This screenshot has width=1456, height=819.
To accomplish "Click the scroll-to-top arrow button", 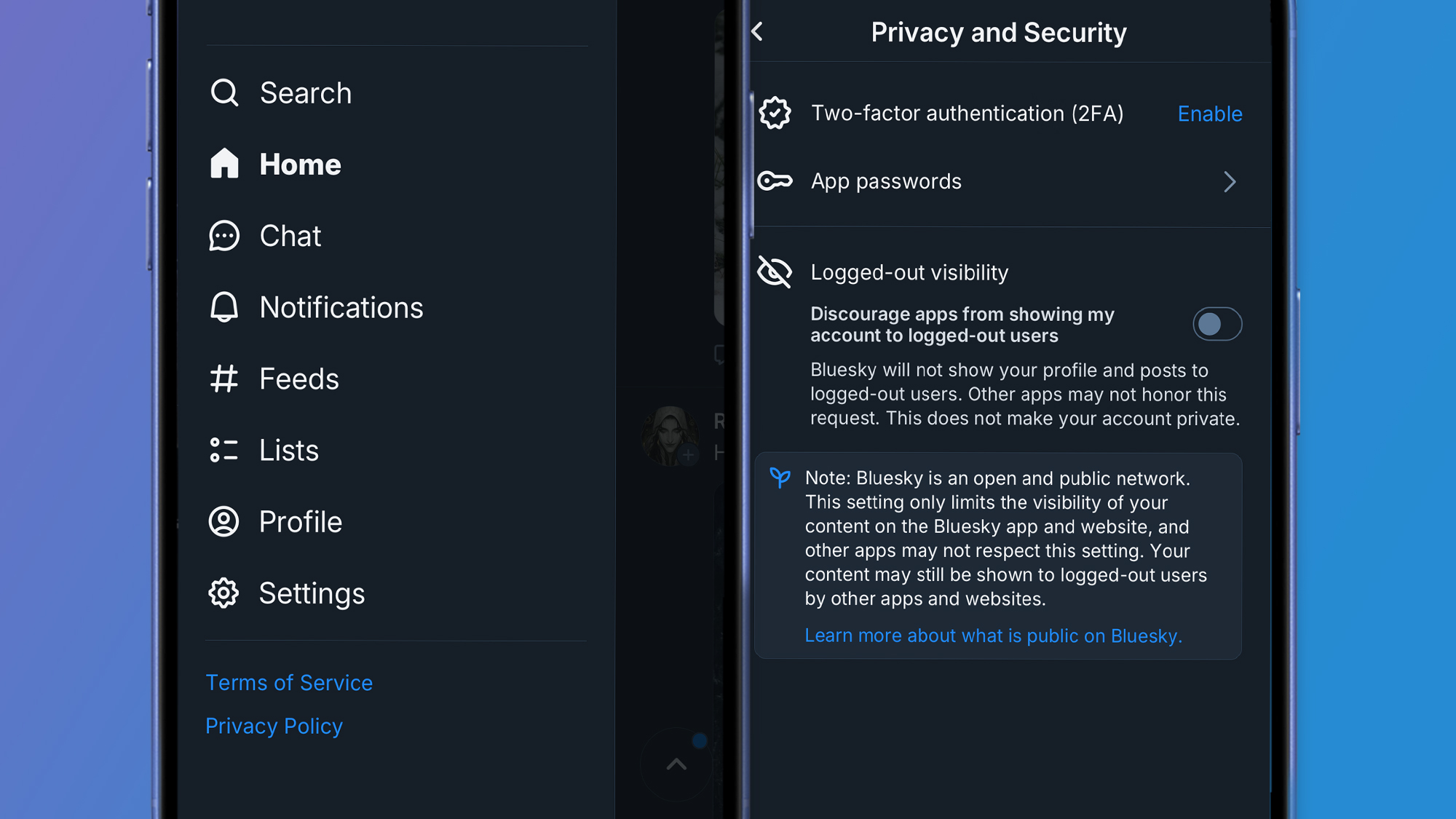I will [676, 764].
